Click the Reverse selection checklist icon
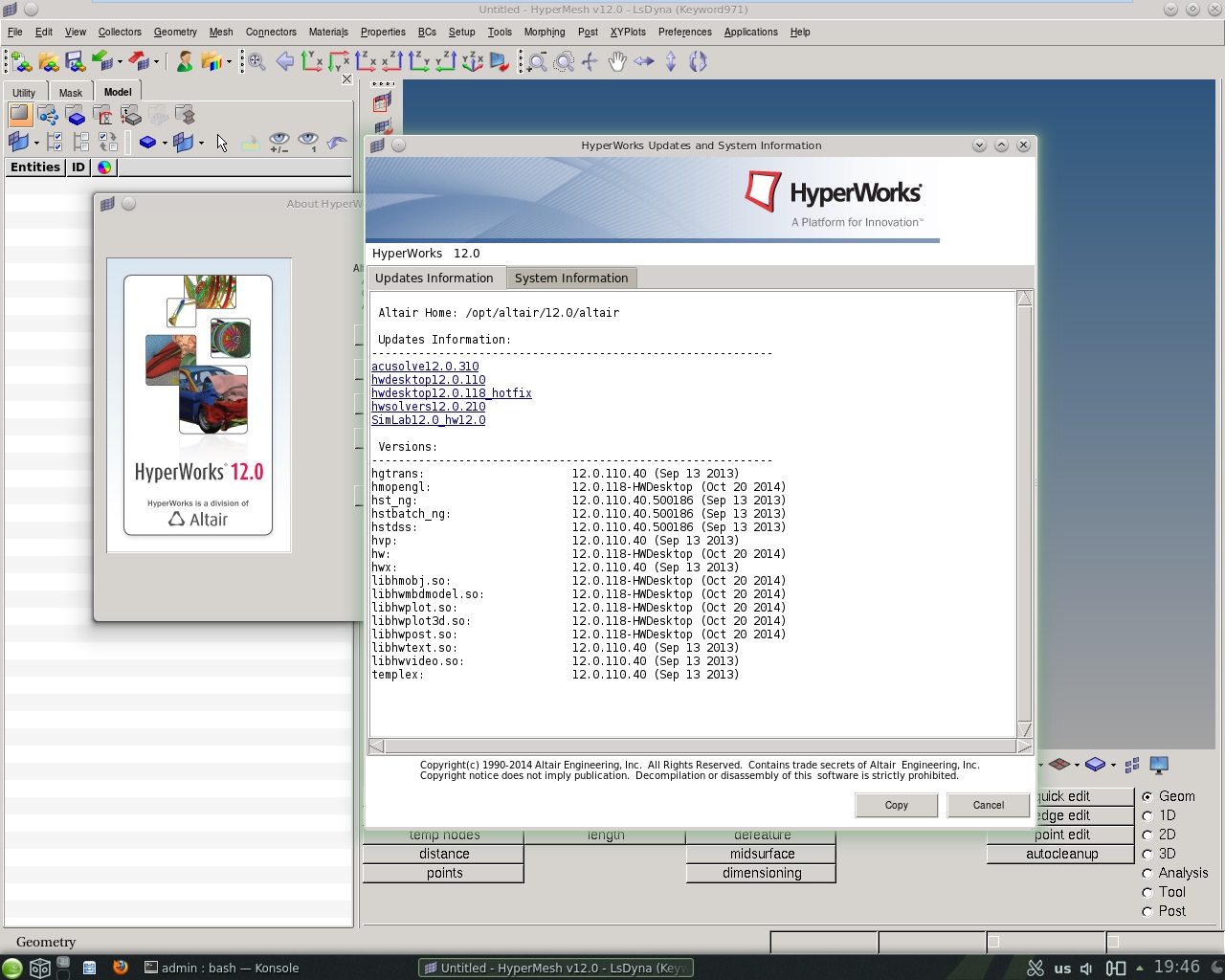The width and height of the screenshot is (1225, 980). click(108, 143)
